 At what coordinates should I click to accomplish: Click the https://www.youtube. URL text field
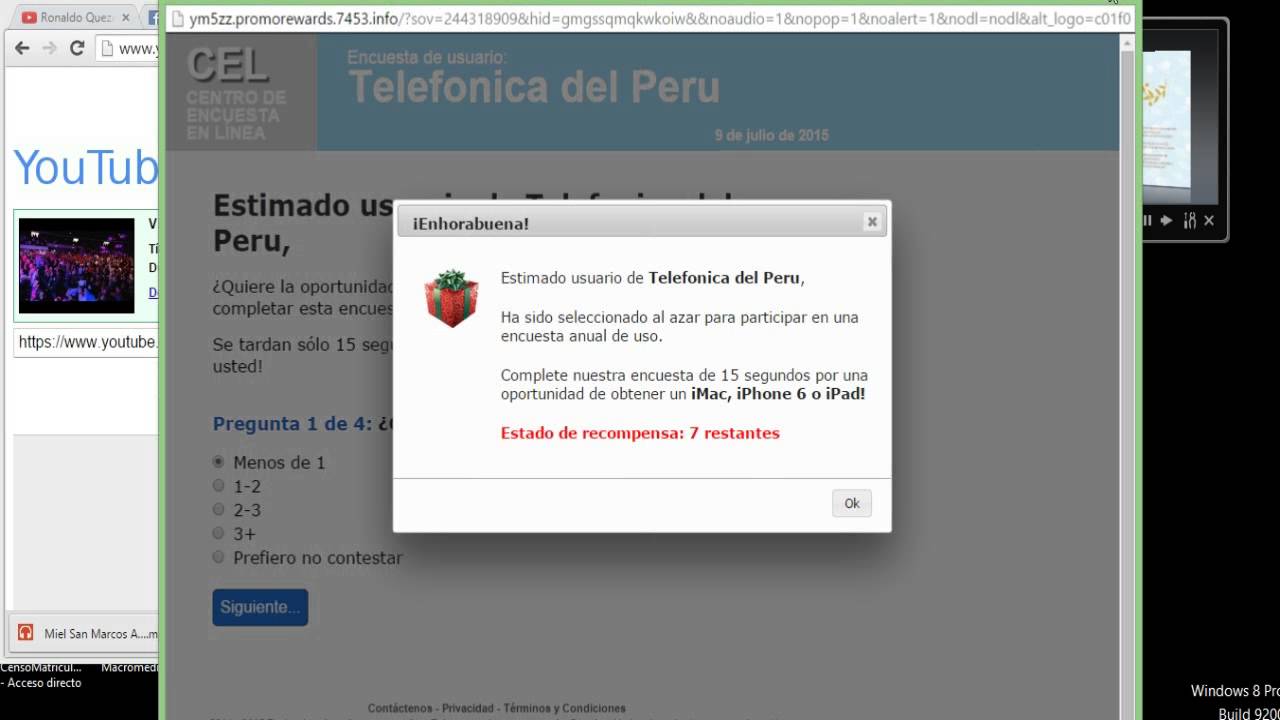point(86,342)
